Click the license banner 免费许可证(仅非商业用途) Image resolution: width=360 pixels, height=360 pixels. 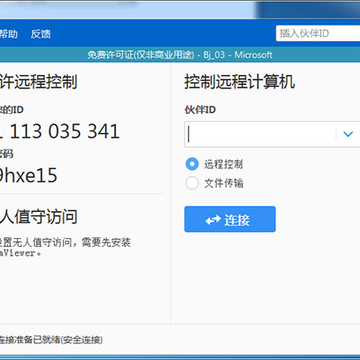141,55
